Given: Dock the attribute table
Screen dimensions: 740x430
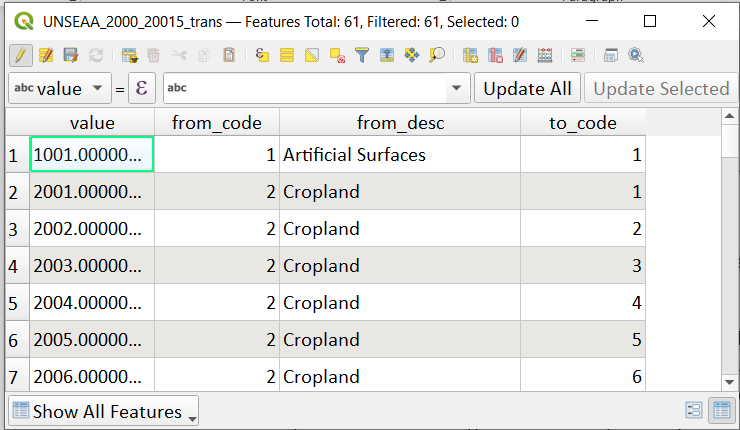Looking at the screenshot, I should coord(611,55).
